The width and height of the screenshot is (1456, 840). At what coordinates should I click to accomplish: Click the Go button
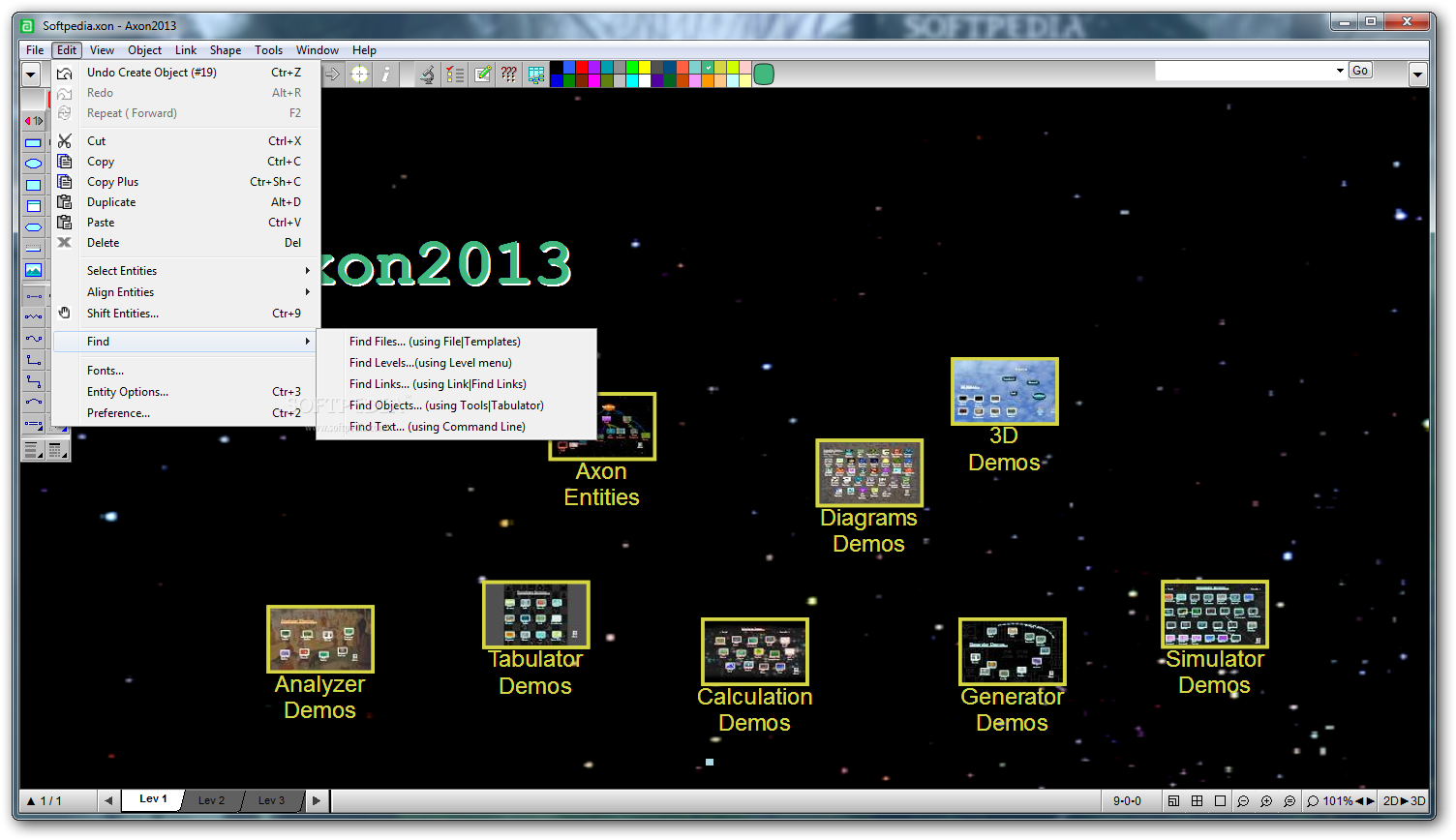click(x=1360, y=71)
